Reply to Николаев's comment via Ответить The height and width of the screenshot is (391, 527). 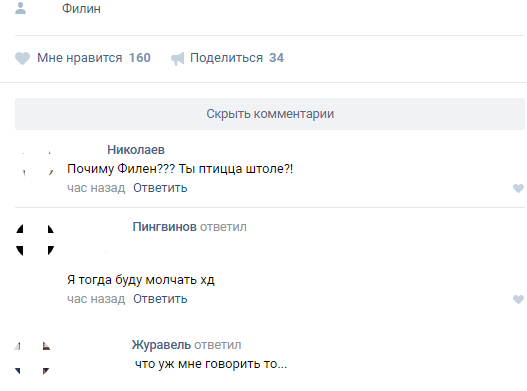[x=160, y=188]
